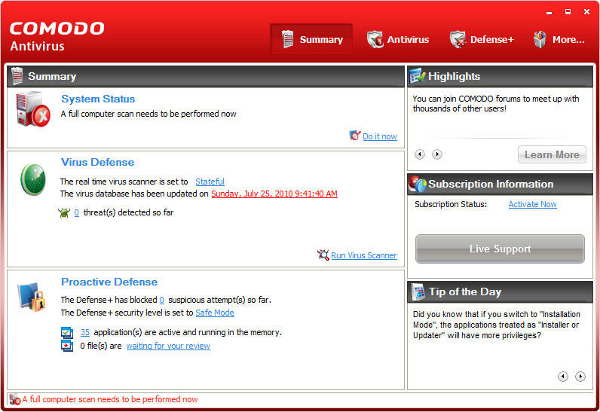The width and height of the screenshot is (600, 412).
Task: Click the virus database update date link
Action: (x=274, y=194)
